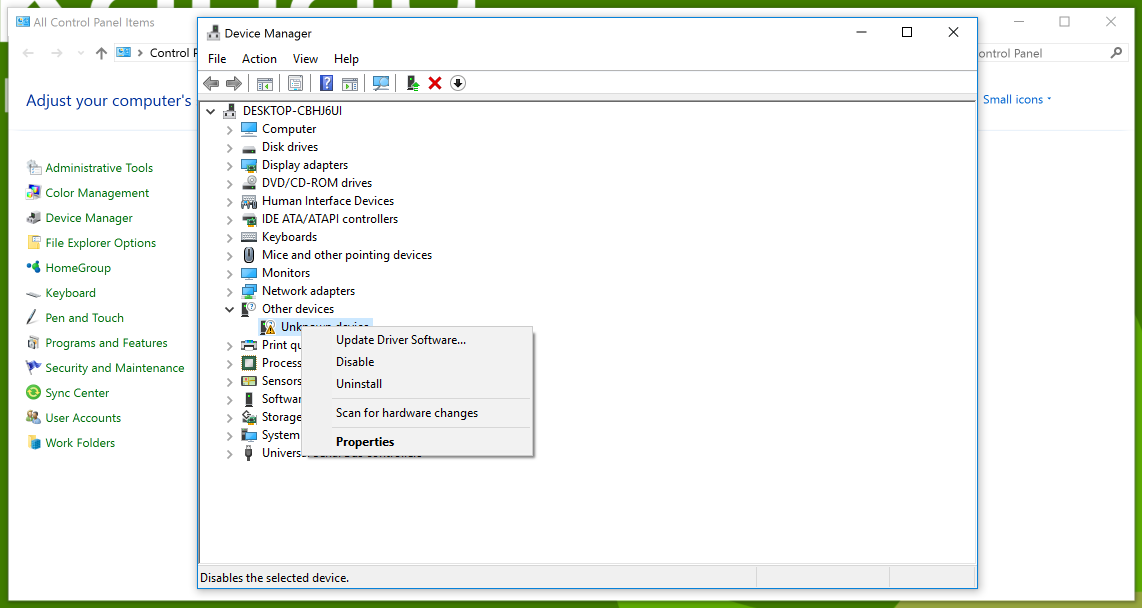The width and height of the screenshot is (1142, 608).
Task: Open User Accounts in Control Panel
Action: (x=83, y=418)
